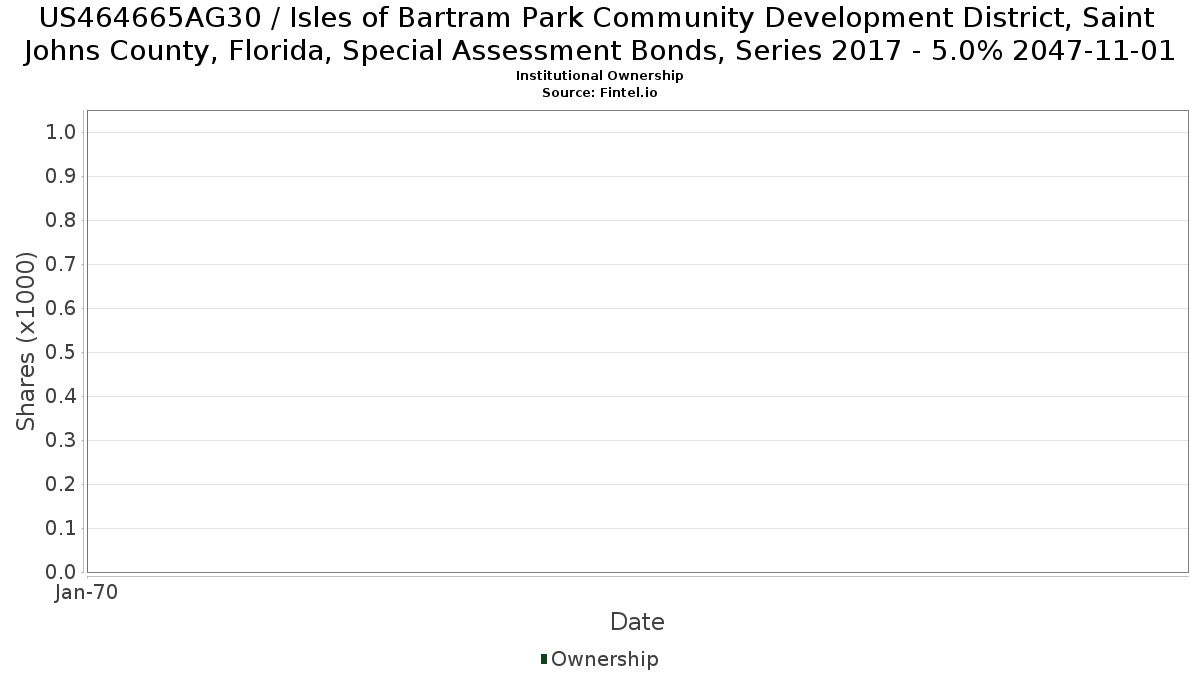Click the green Ownership legend color swatch
Image resolution: width=1200 pixels, height=675 pixels.
coord(544,659)
